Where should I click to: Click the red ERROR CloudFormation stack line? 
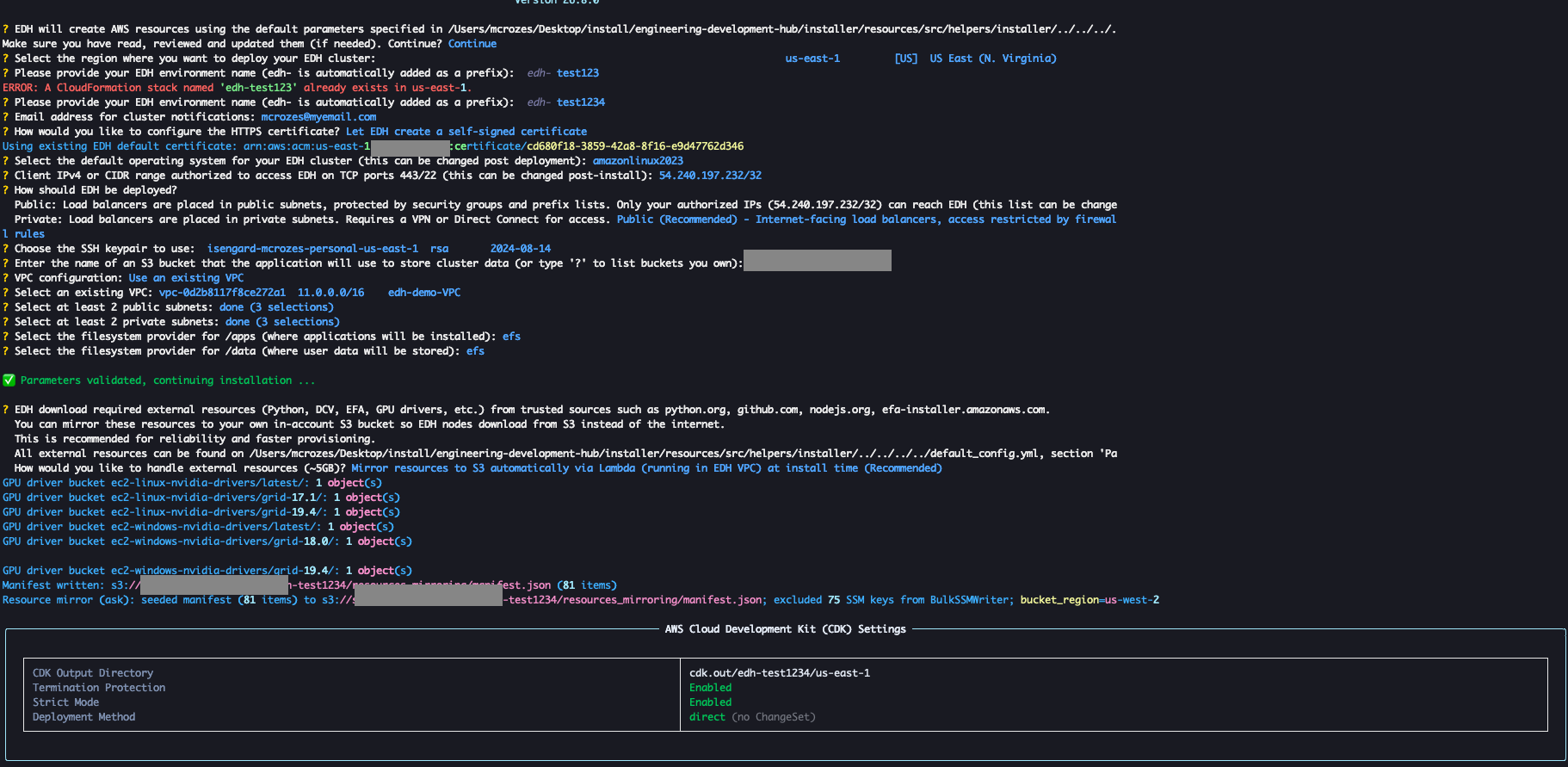coord(237,88)
